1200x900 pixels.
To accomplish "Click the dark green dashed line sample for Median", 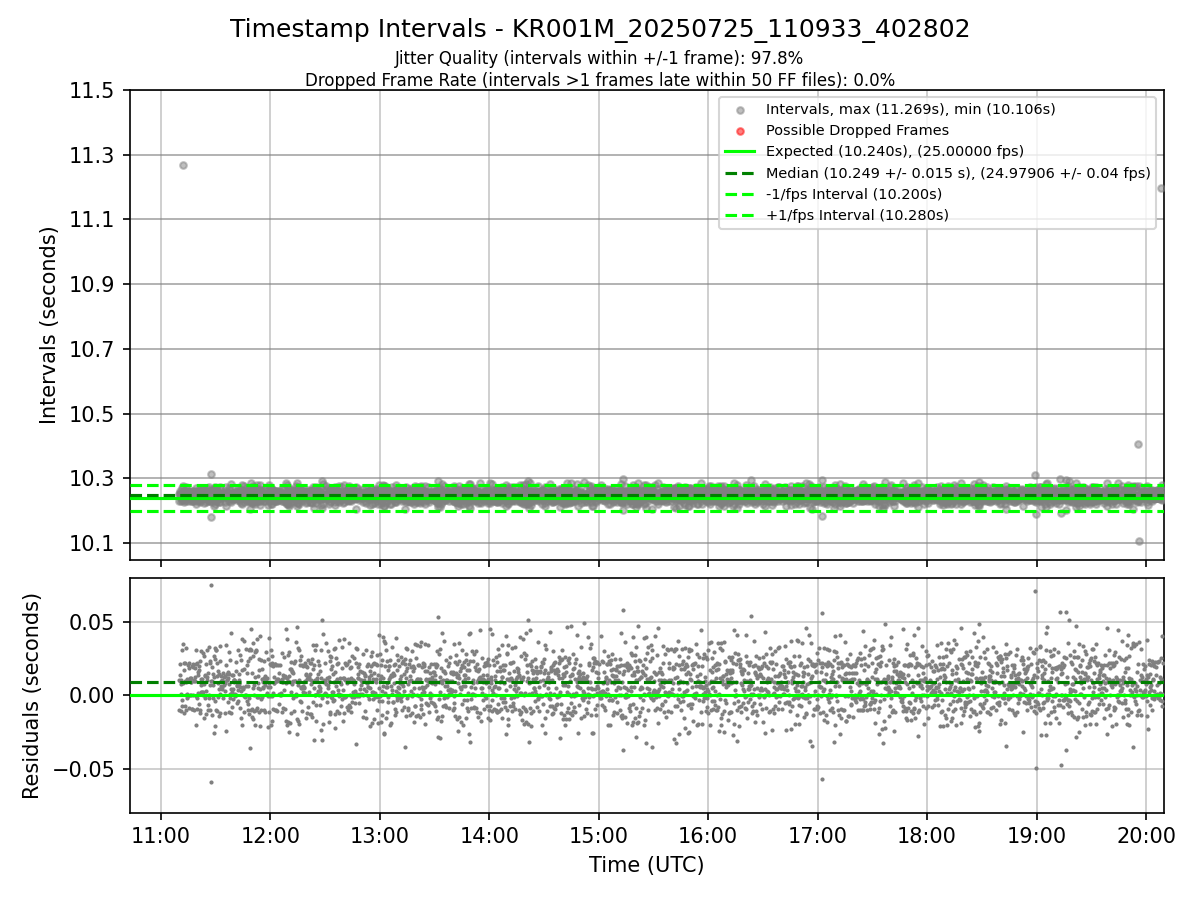I will coord(740,173).
